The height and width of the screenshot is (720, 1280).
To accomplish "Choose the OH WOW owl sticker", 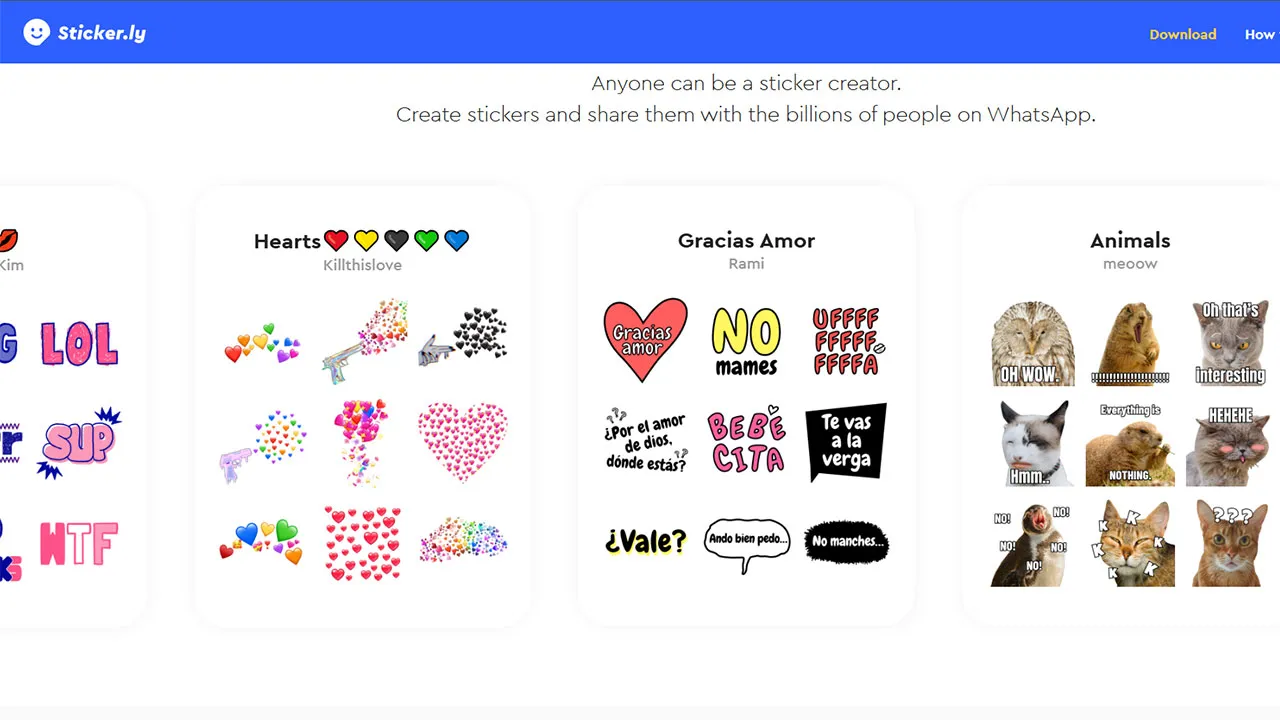I will [x=1033, y=343].
